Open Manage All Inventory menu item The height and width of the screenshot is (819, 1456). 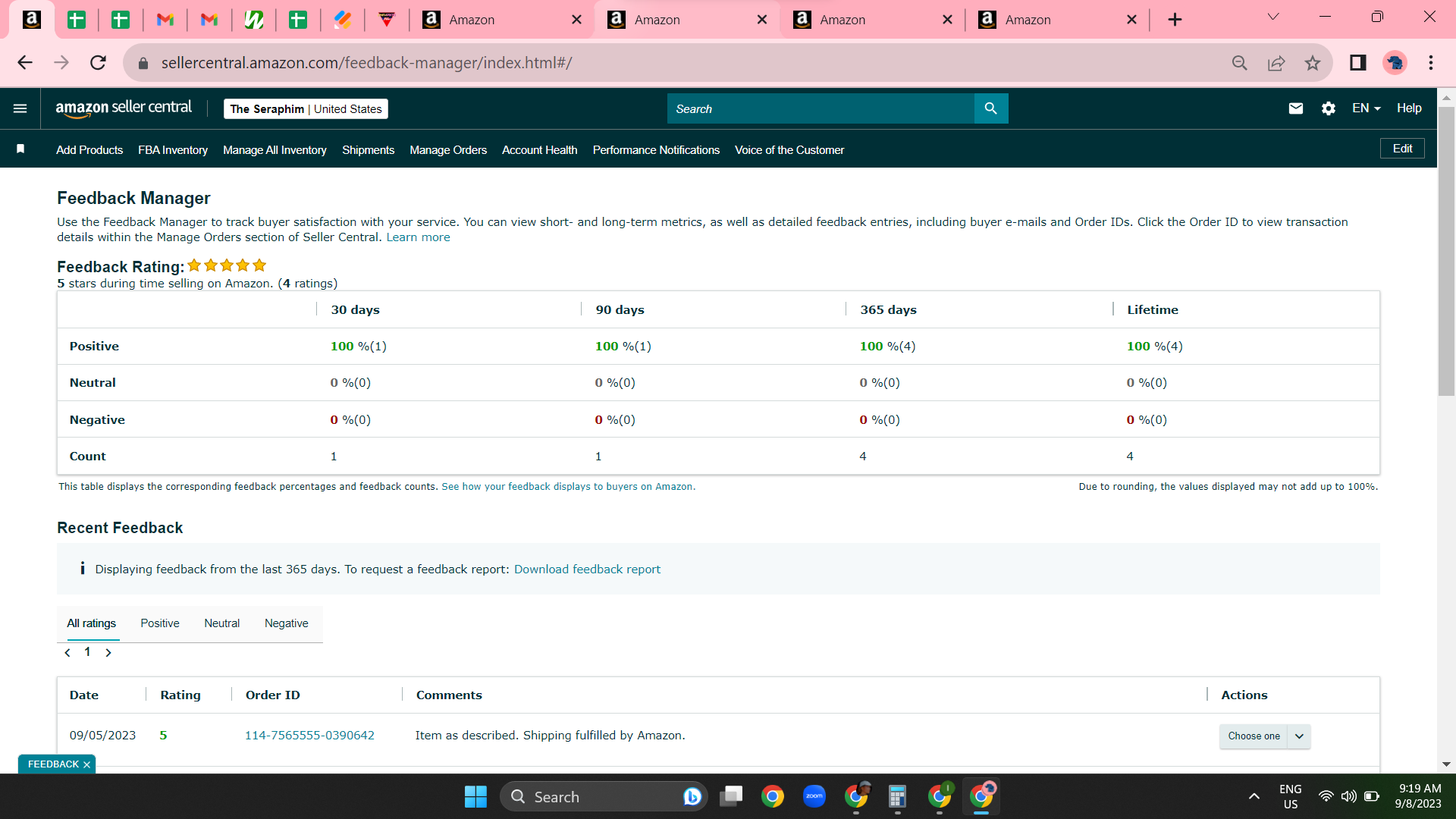point(275,150)
